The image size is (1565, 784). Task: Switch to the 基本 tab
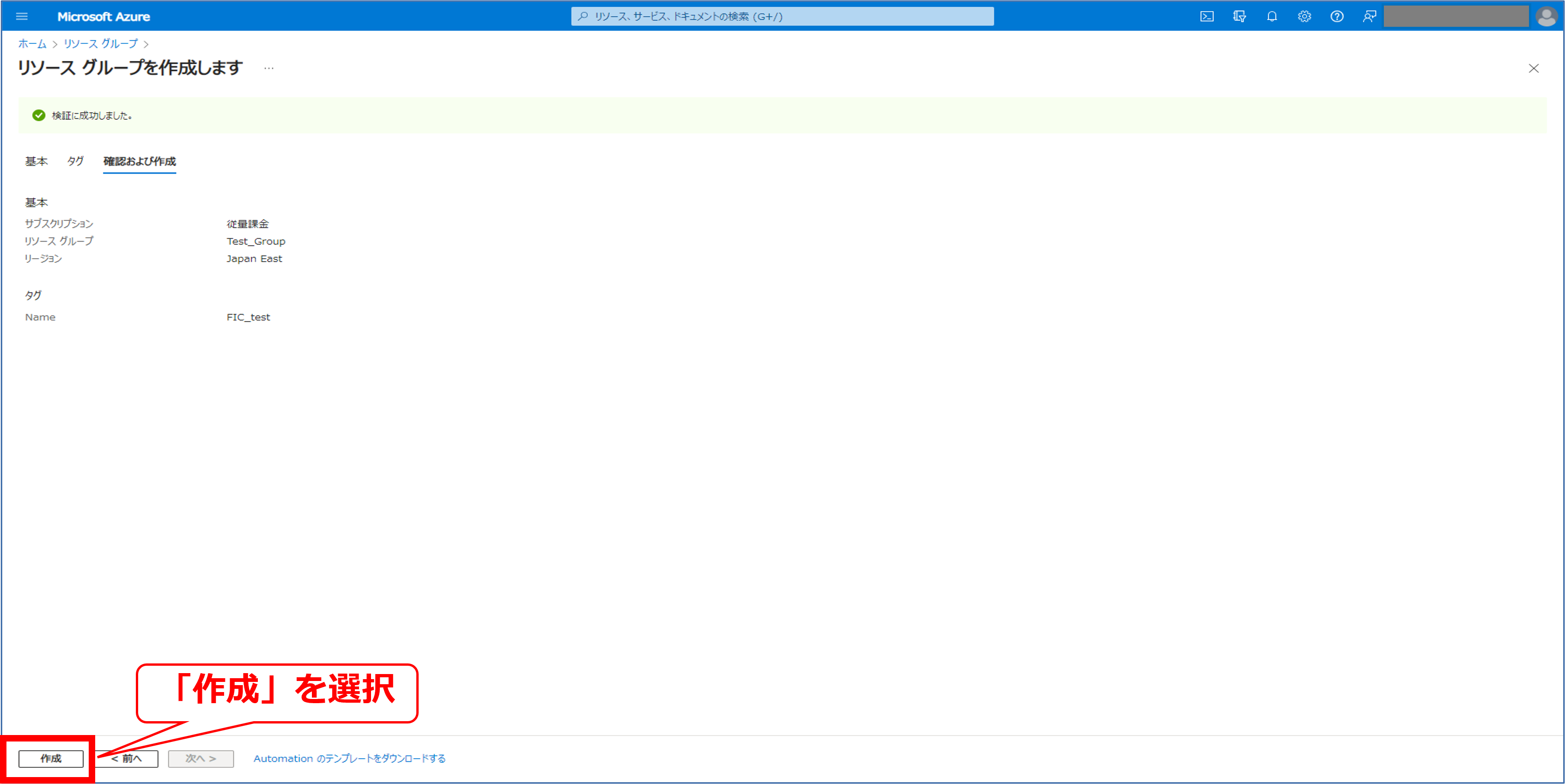coord(36,162)
